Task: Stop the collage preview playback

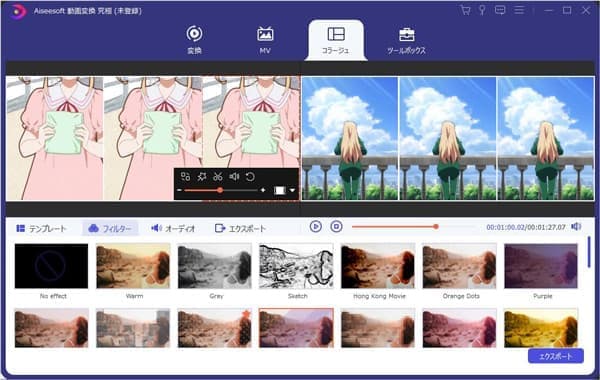Action: [336, 227]
